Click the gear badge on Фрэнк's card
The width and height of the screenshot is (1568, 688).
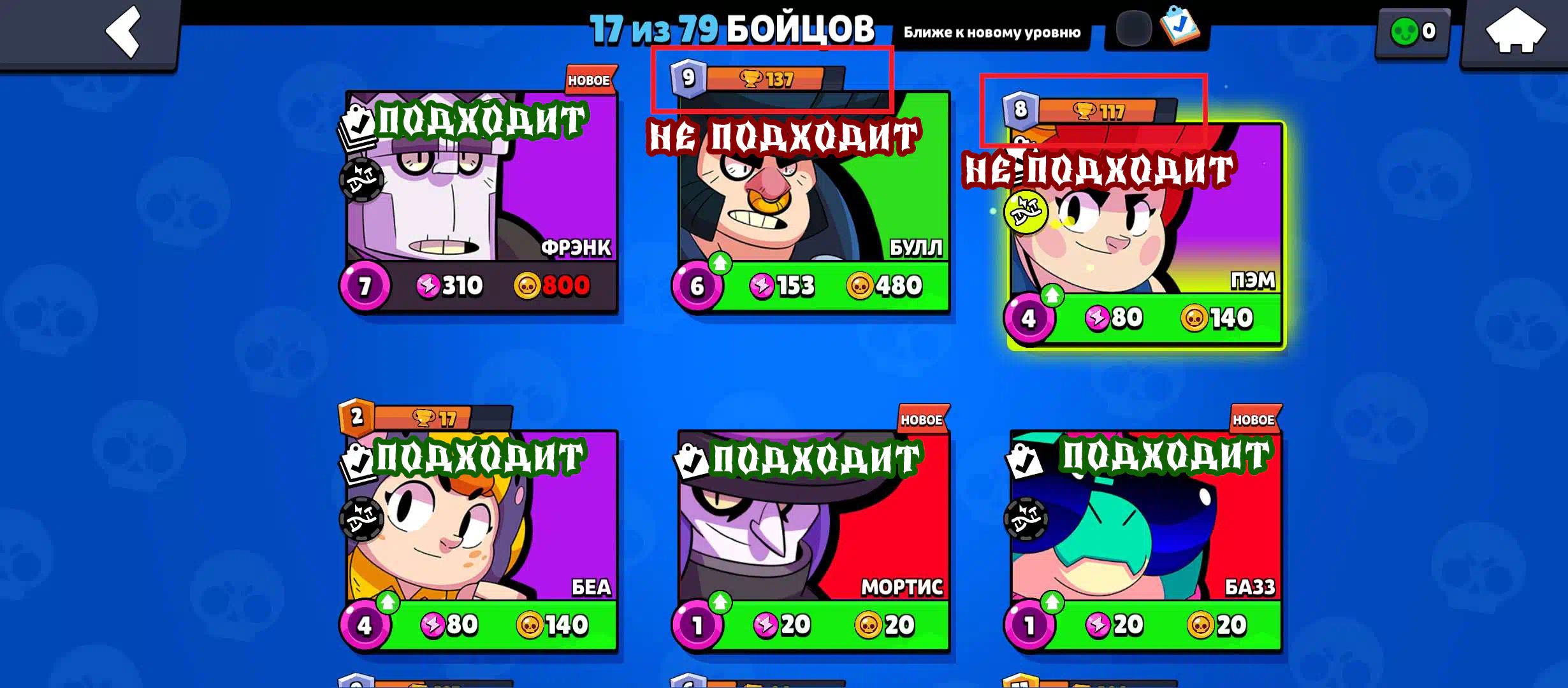[361, 180]
